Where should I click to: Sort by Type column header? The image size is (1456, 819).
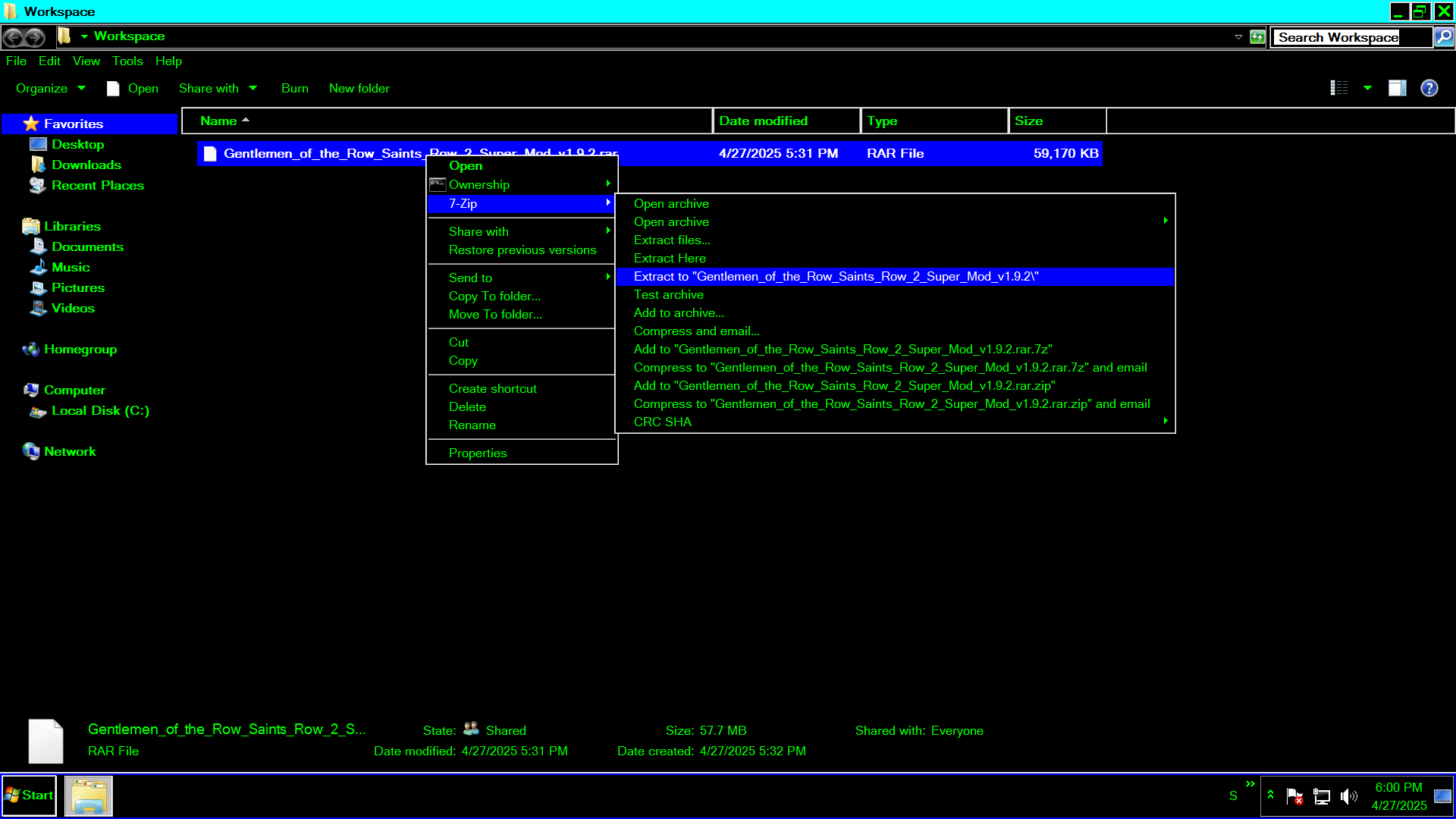pyautogui.click(x=934, y=121)
